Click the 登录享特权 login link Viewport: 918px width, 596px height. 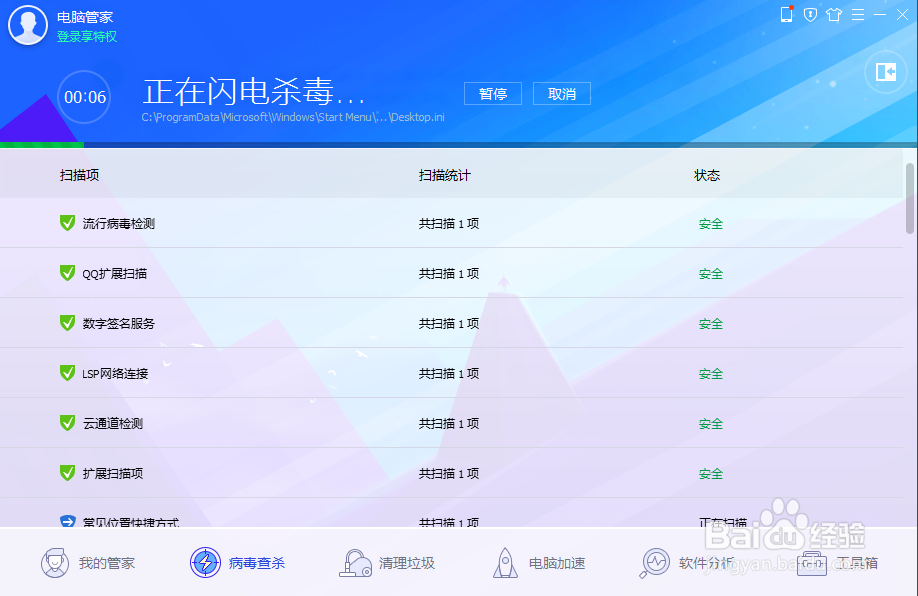tap(87, 36)
